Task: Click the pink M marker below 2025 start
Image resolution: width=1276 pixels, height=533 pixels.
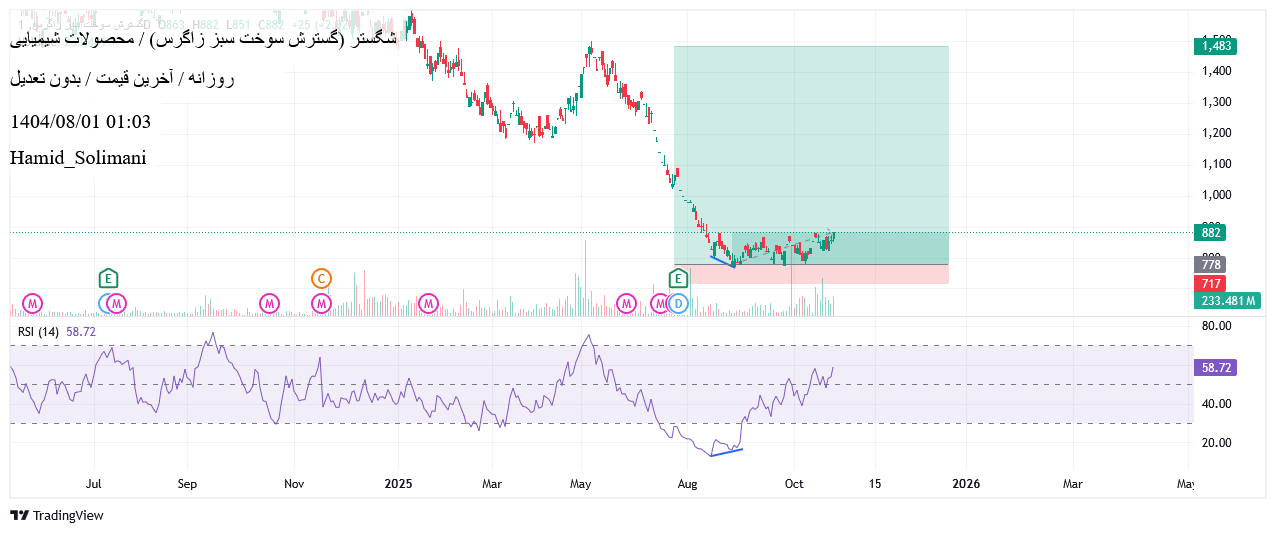Action: coord(428,302)
